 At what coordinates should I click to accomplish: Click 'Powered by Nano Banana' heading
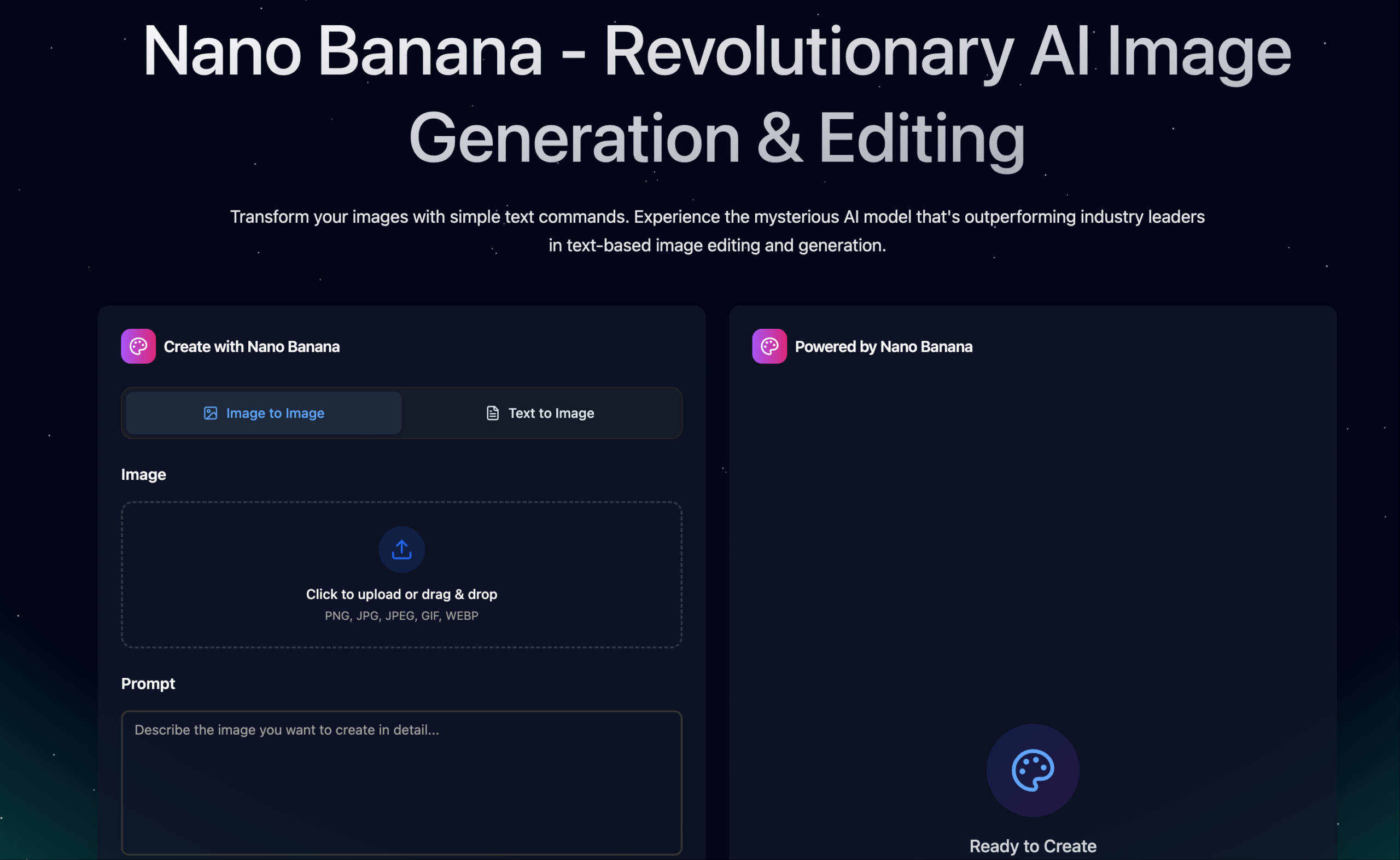pyautogui.click(x=883, y=346)
